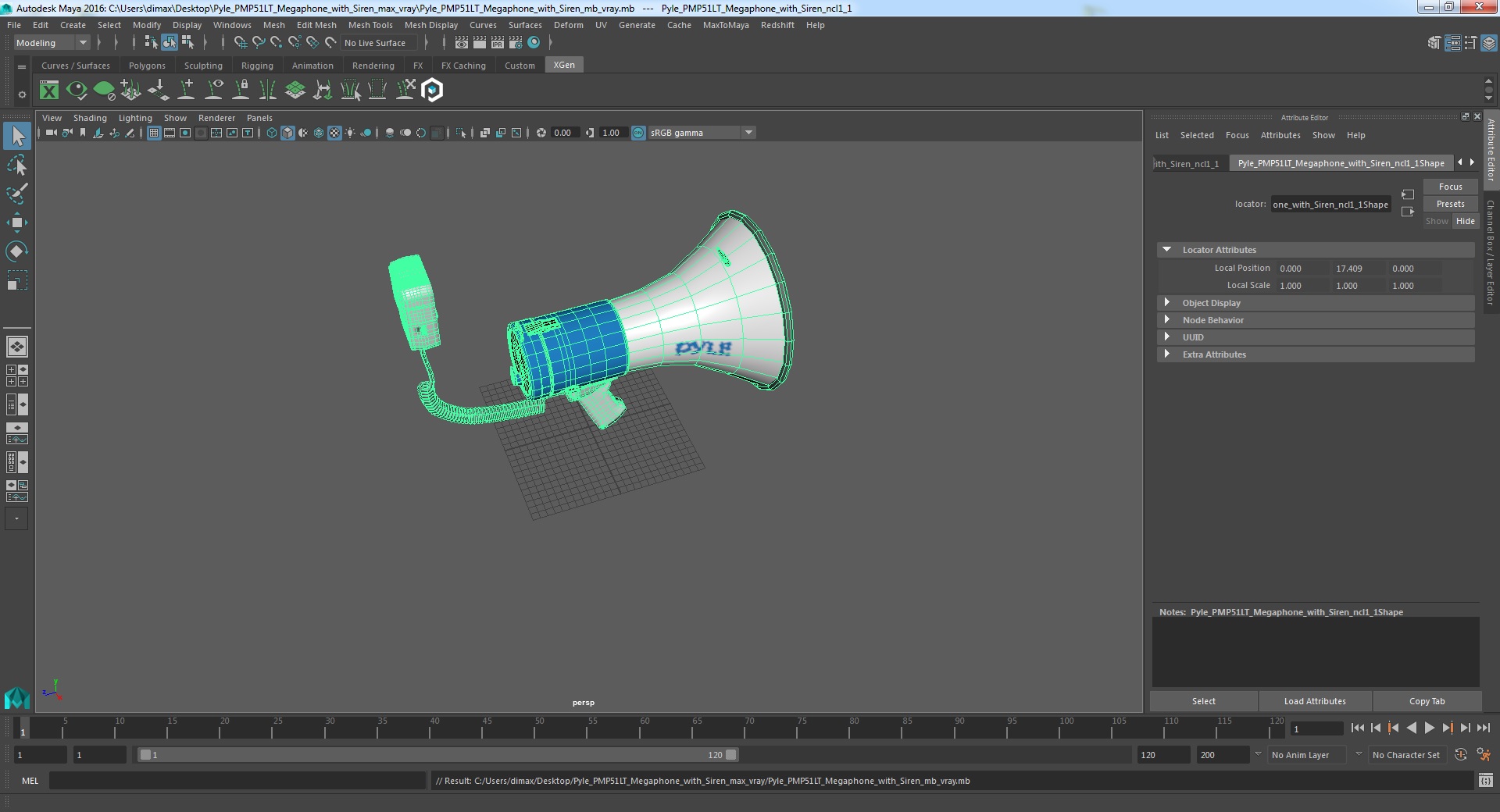The image size is (1500, 812).
Task: Expand Extra Attributes section
Action: pos(1167,354)
